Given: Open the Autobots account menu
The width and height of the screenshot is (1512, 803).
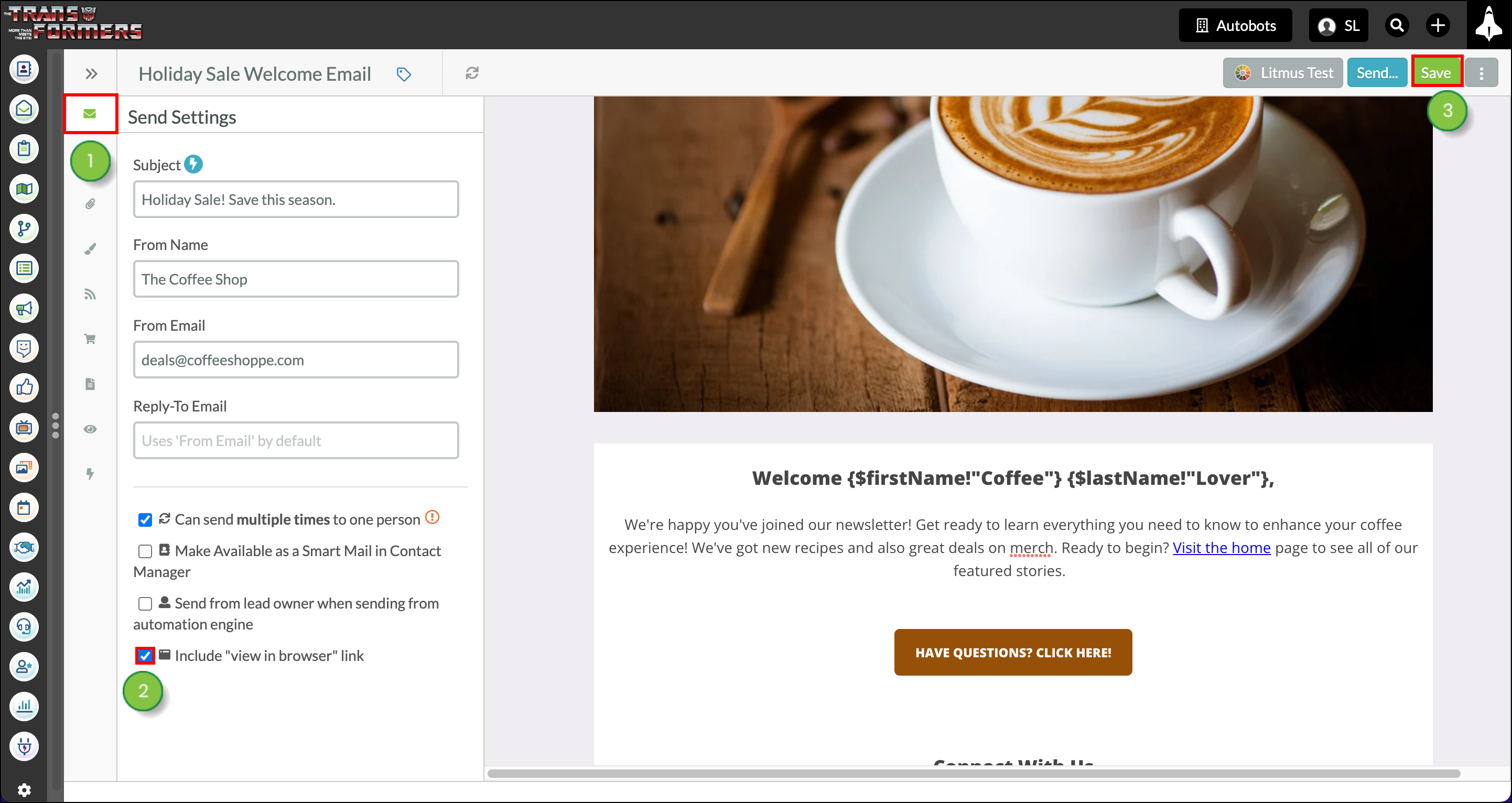Looking at the screenshot, I should tap(1236, 25).
